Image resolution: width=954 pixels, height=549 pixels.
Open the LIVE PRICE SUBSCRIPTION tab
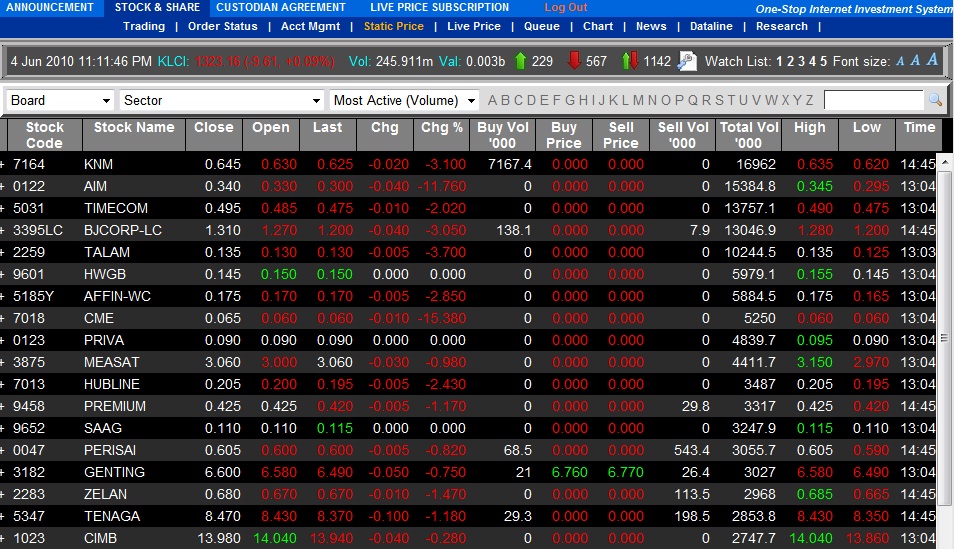440,7
